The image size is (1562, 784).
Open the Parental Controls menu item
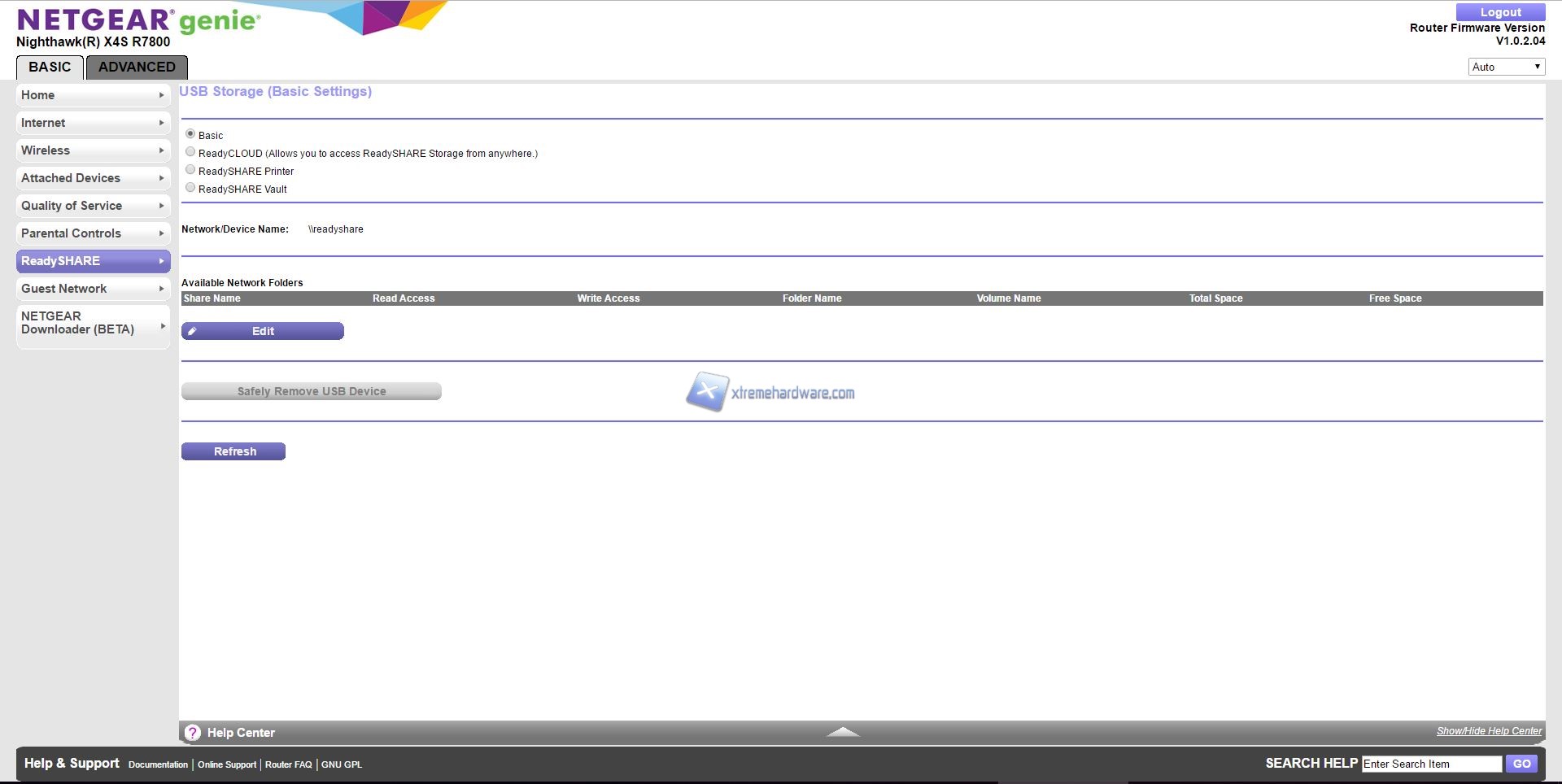point(93,233)
